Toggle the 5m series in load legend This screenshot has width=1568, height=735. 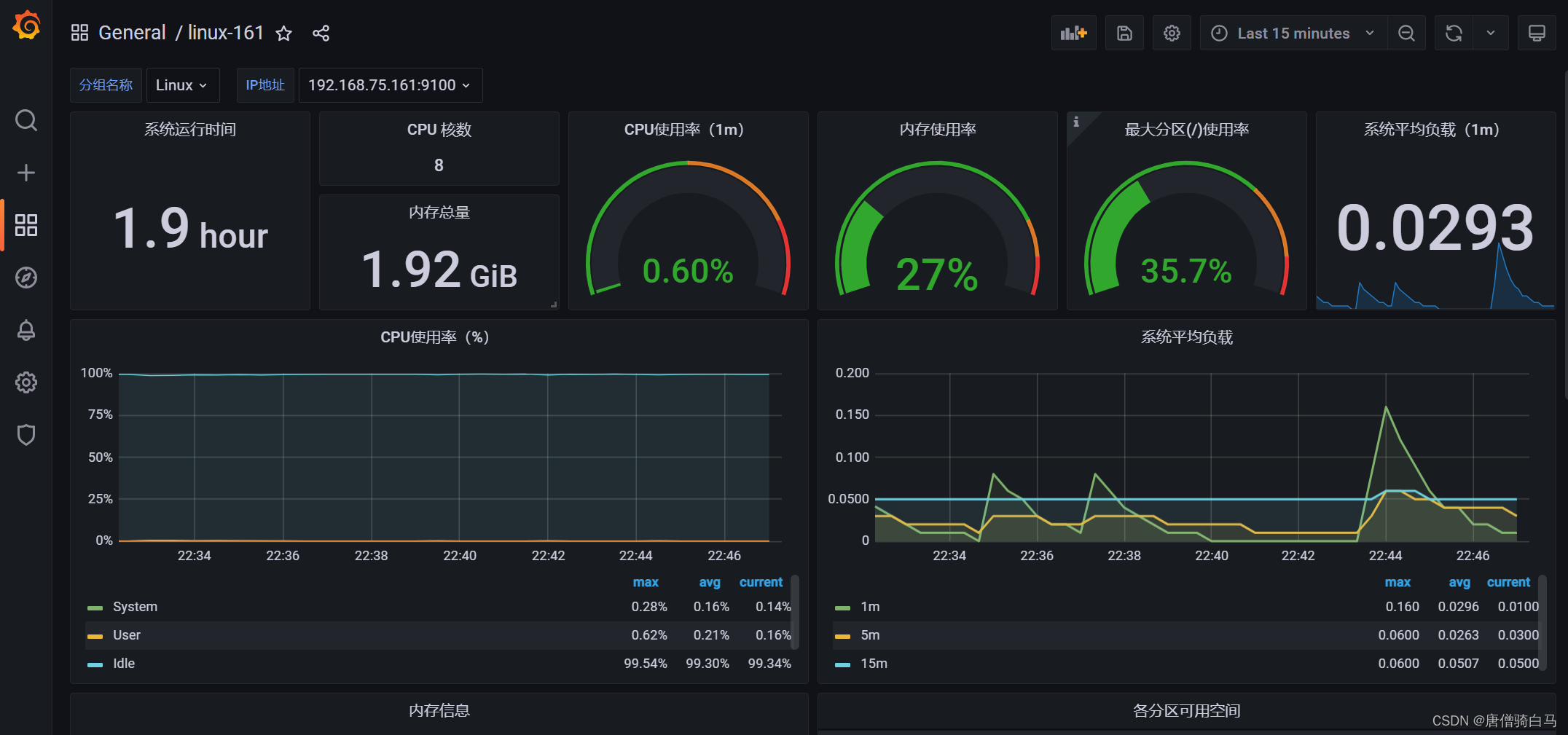[870, 635]
